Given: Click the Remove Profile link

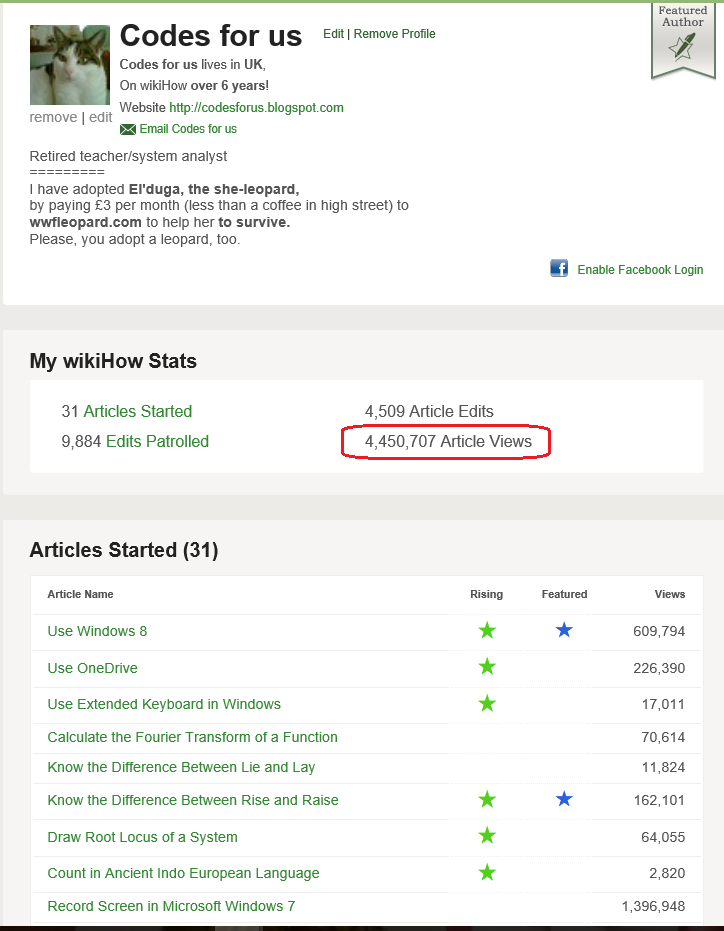Looking at the screenshot, I should tap(394, 34).
